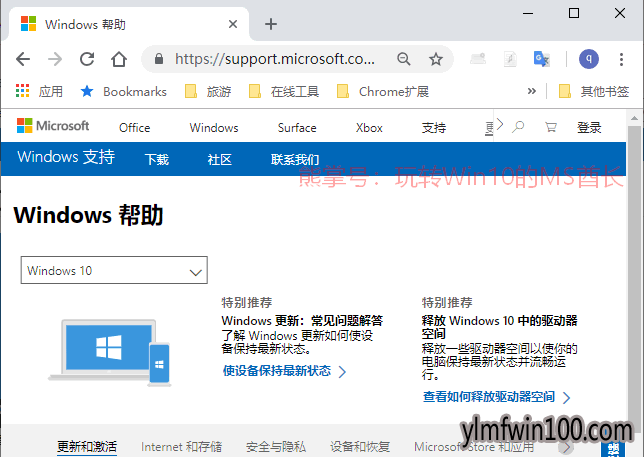Follow the 使设备保持最新状态 link
The width and height of the screenshot is (644, 457).
[284, 371]
